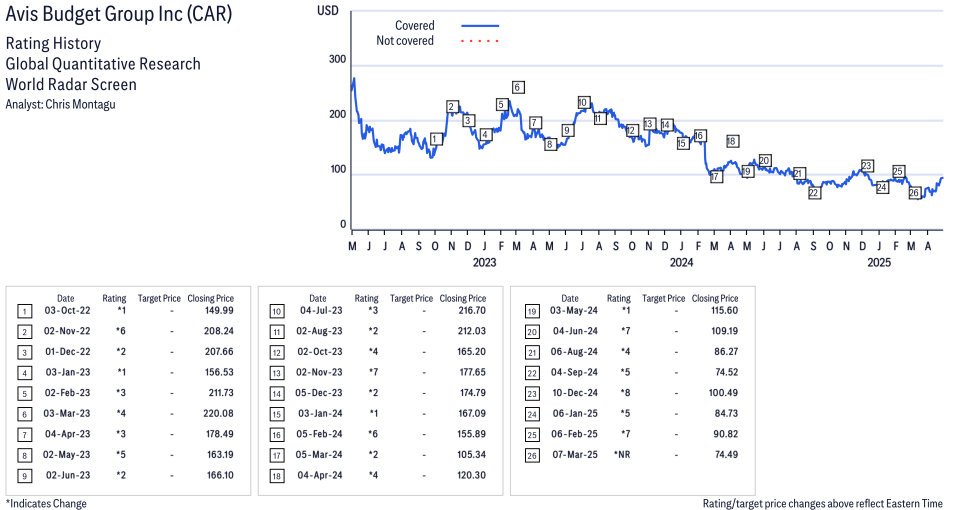Click the *7 rating in the 02-Nov-23 row
Image resolution: width=954 pixels, height=510 pixels.
[373, 372]
